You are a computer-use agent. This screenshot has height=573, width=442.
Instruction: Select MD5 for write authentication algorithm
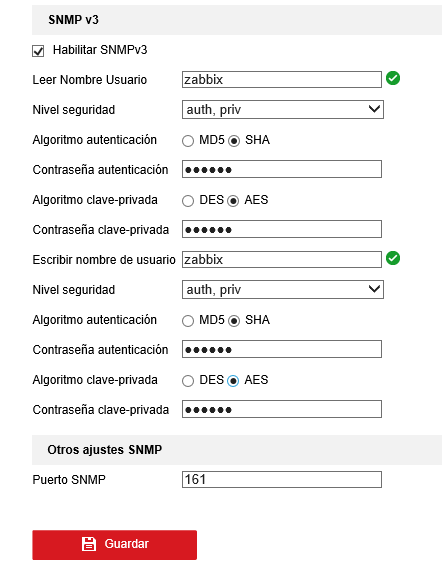[188, 321]
